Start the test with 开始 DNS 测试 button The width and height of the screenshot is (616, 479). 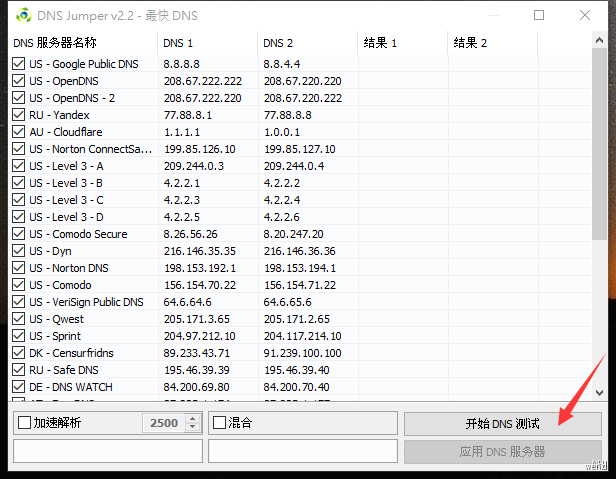[x=503, y=424]
